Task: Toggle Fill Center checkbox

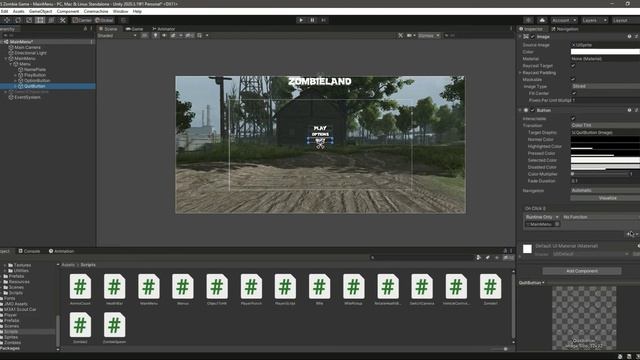Action: point(573,93)
